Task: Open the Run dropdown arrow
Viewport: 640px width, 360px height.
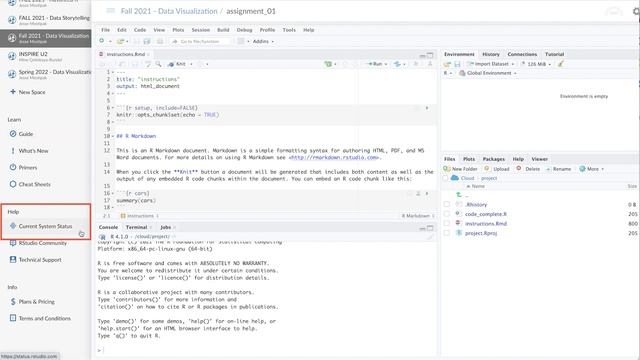Action: tap(386, 64)
